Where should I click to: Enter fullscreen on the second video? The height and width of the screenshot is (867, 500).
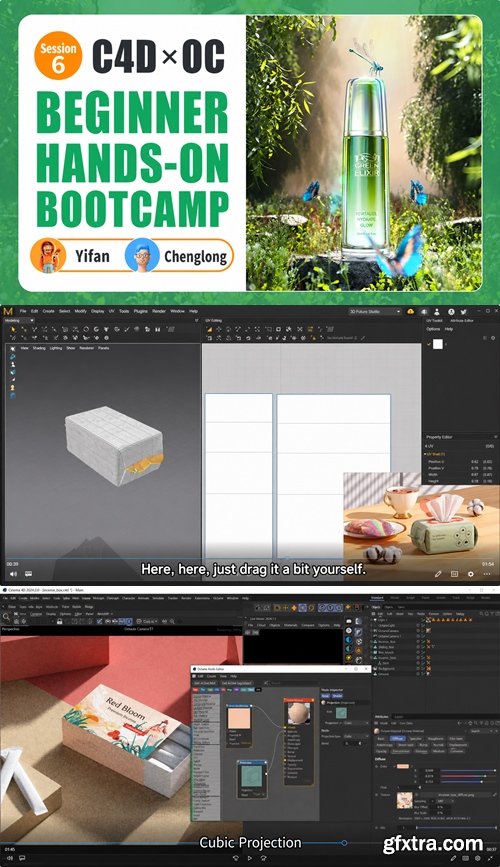click(x=491, y=859)
